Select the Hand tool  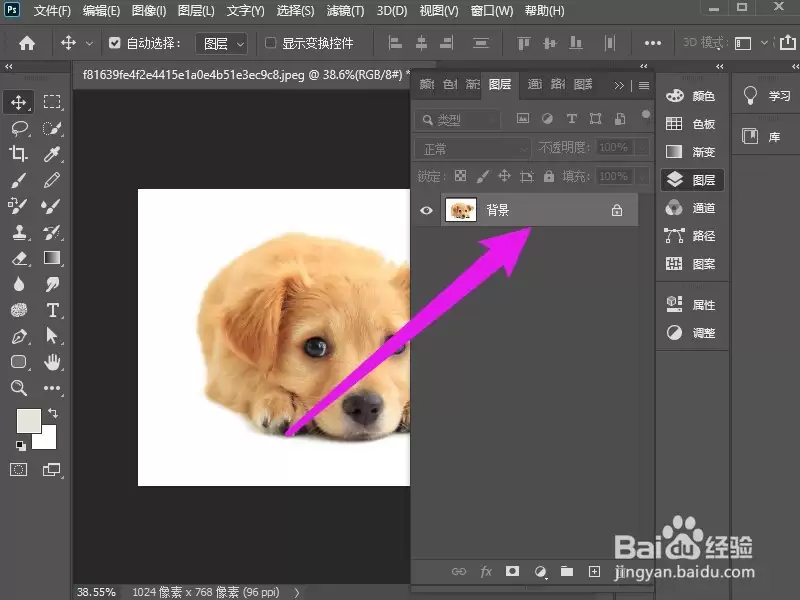tap(52, 362)
